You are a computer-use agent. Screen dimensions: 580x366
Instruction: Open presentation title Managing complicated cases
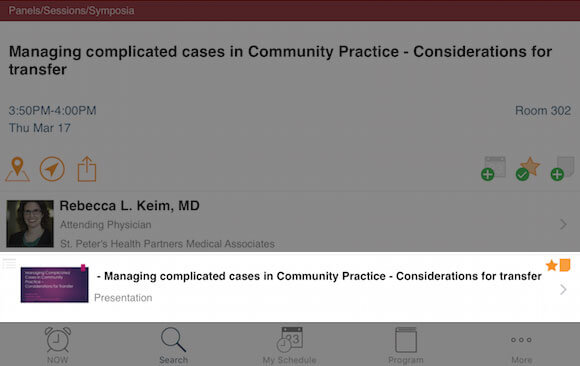[319, 276]
